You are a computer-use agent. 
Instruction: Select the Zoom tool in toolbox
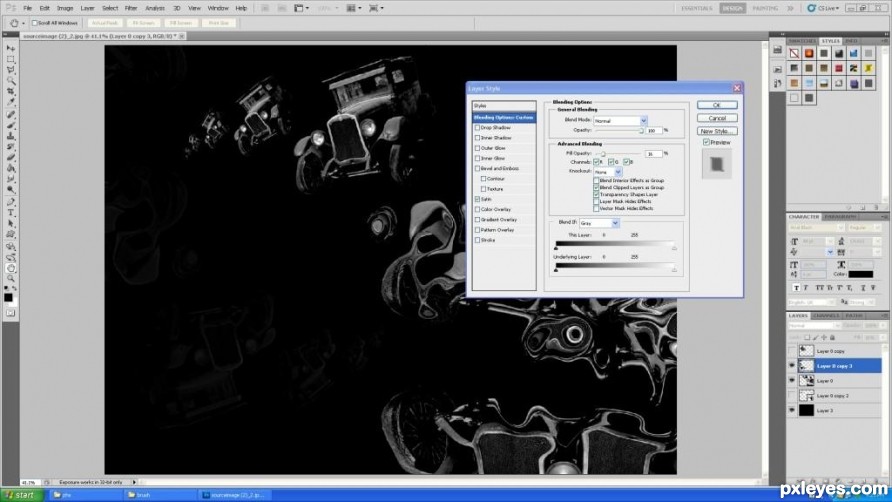11,279
